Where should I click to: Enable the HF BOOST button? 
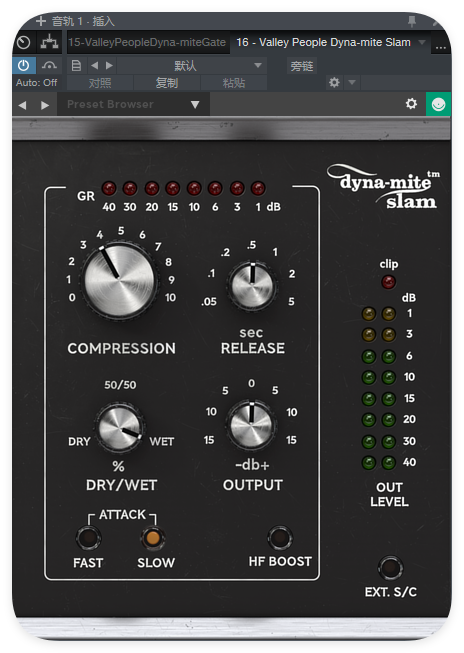coord(280,538)
